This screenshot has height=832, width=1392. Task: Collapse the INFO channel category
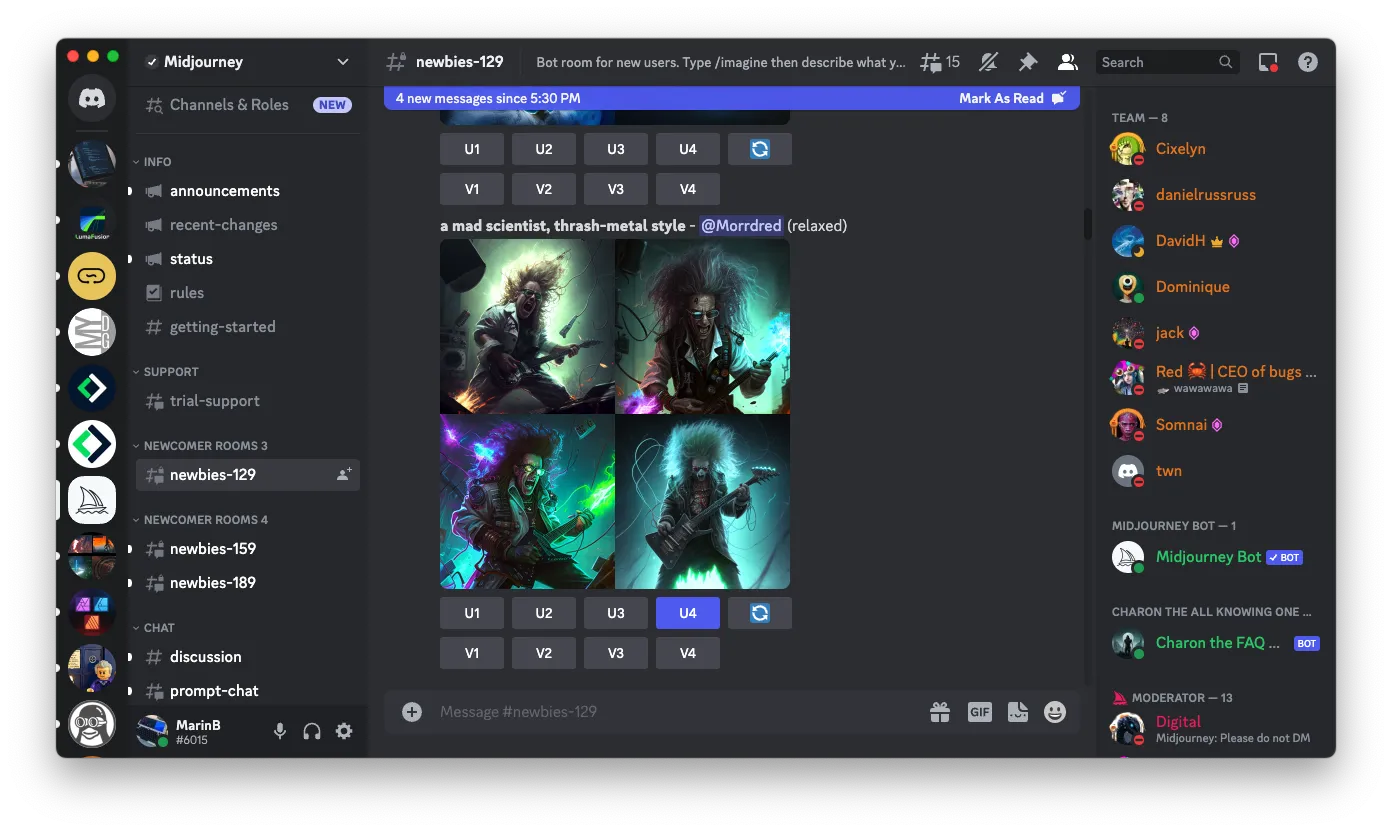click(157, 162)
